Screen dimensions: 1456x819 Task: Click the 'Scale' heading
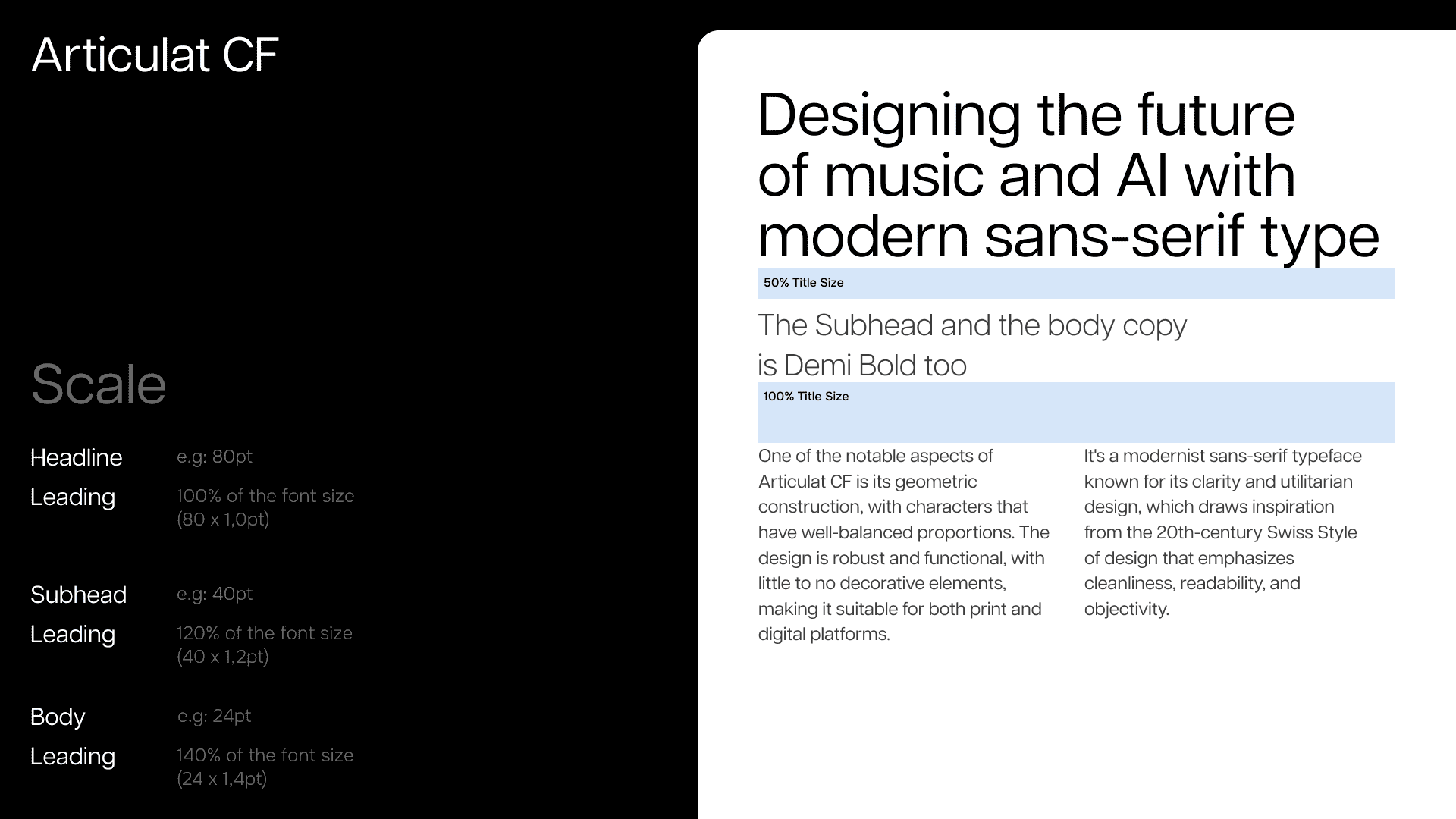pos(99,384)
